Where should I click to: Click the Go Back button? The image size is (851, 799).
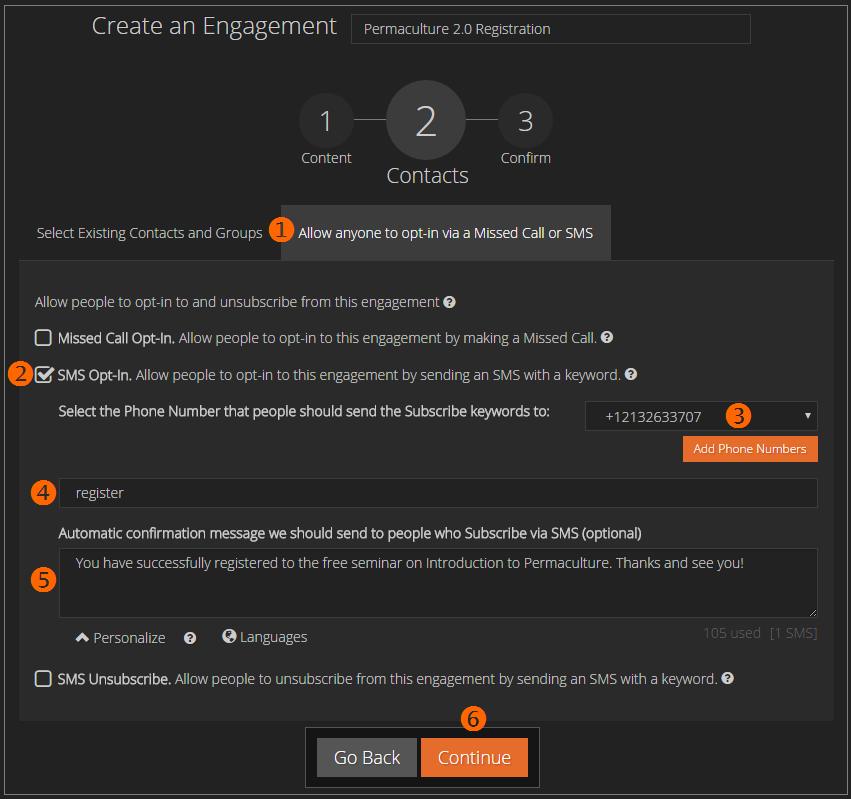point(367,757)
